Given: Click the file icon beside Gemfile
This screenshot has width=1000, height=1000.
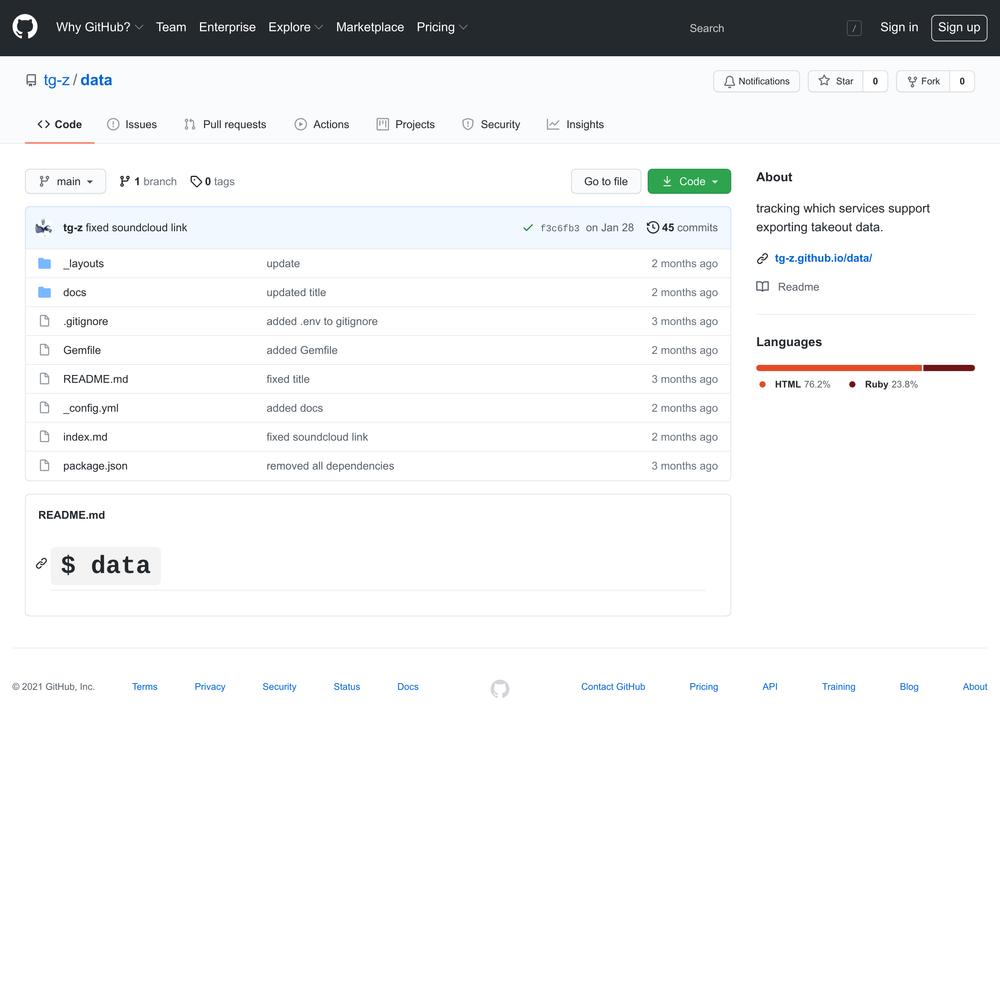Looking at the screenshot, I should tap(44, 349).
